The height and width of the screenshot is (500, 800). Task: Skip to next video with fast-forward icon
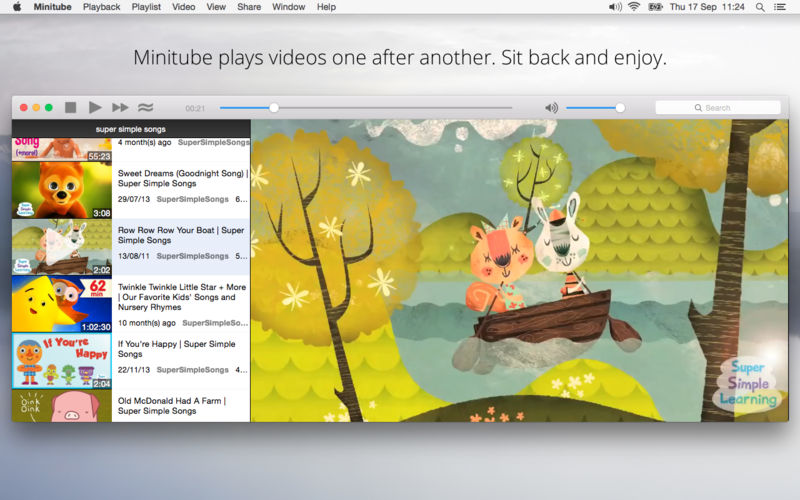tap(120, 107)
